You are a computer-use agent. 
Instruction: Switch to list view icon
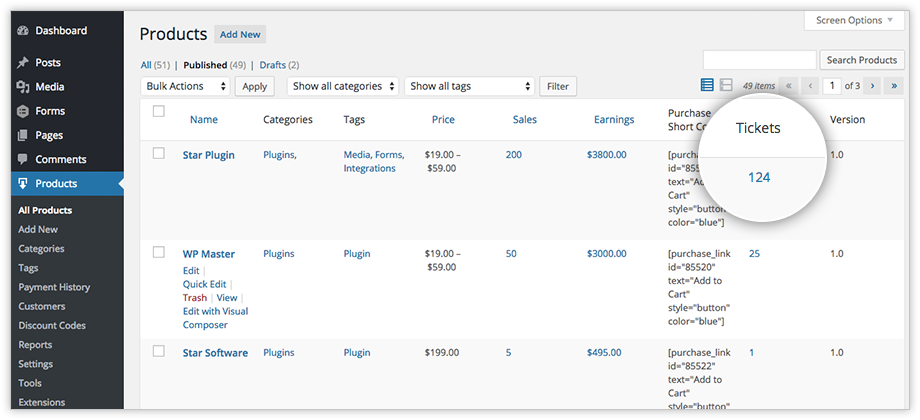(x=707, y=86)
